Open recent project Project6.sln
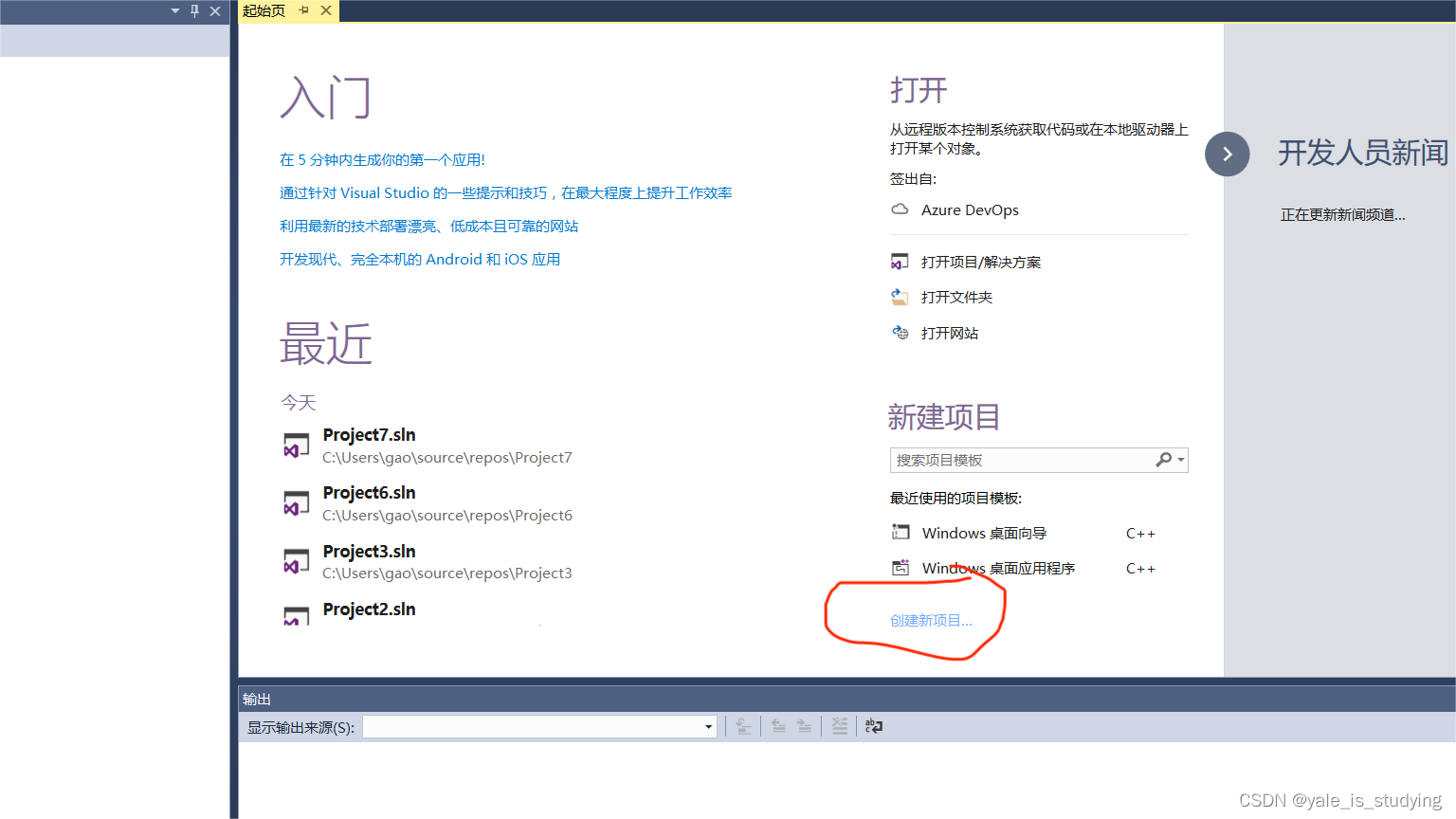Image resolution: width=1456 pixels, height=819 pixels. pyautogui.click(x=369, y=493)
